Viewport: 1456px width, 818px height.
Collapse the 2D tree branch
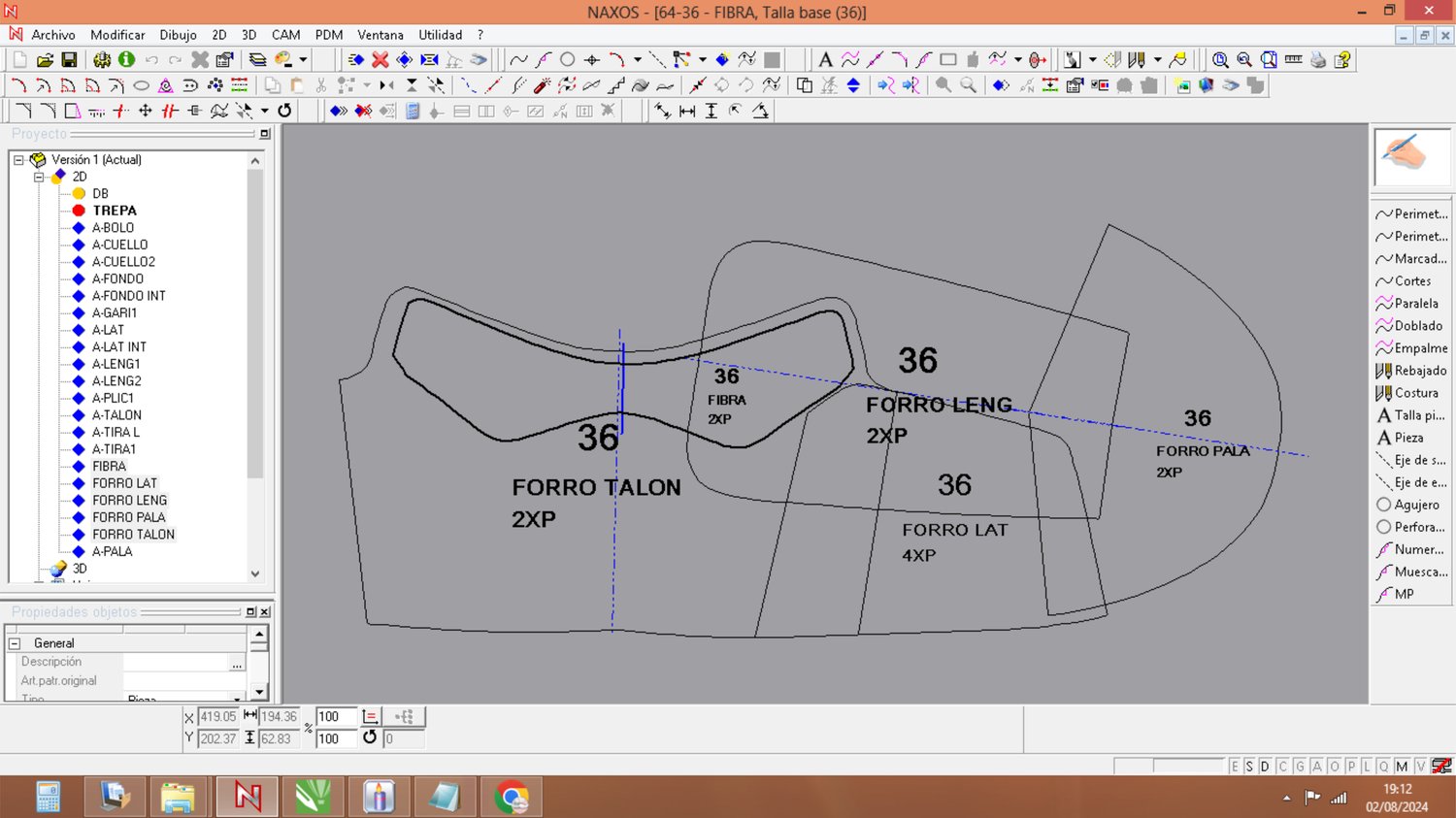point(39,177)
